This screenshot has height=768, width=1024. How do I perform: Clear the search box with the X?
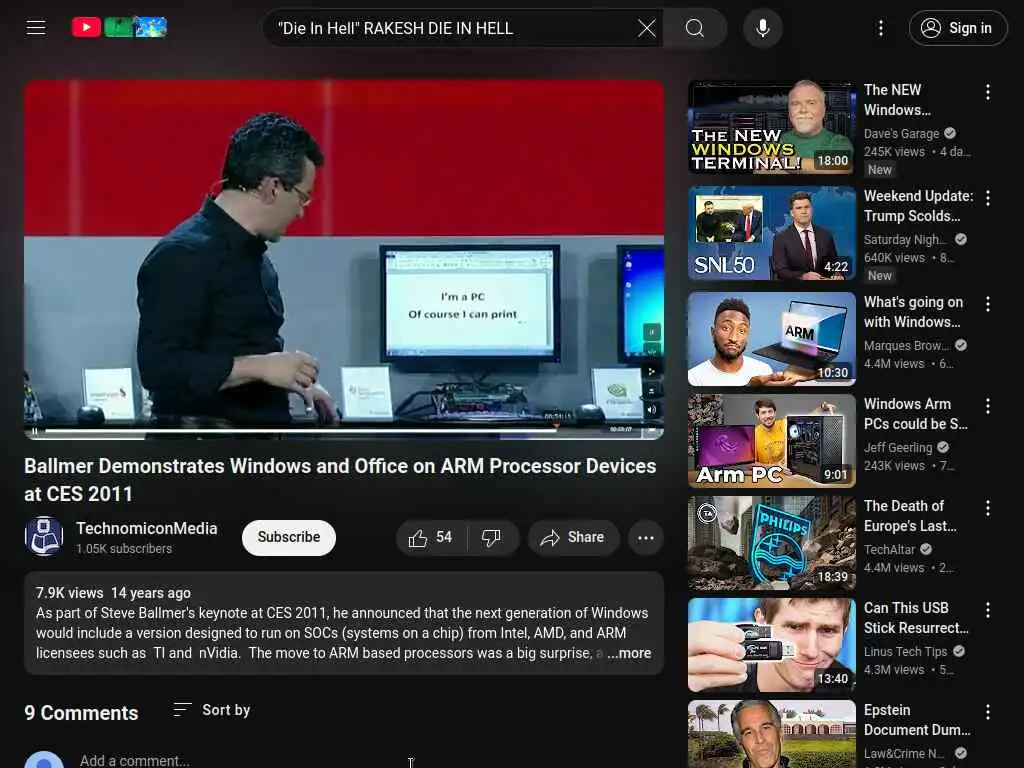(x=647, y=28)
